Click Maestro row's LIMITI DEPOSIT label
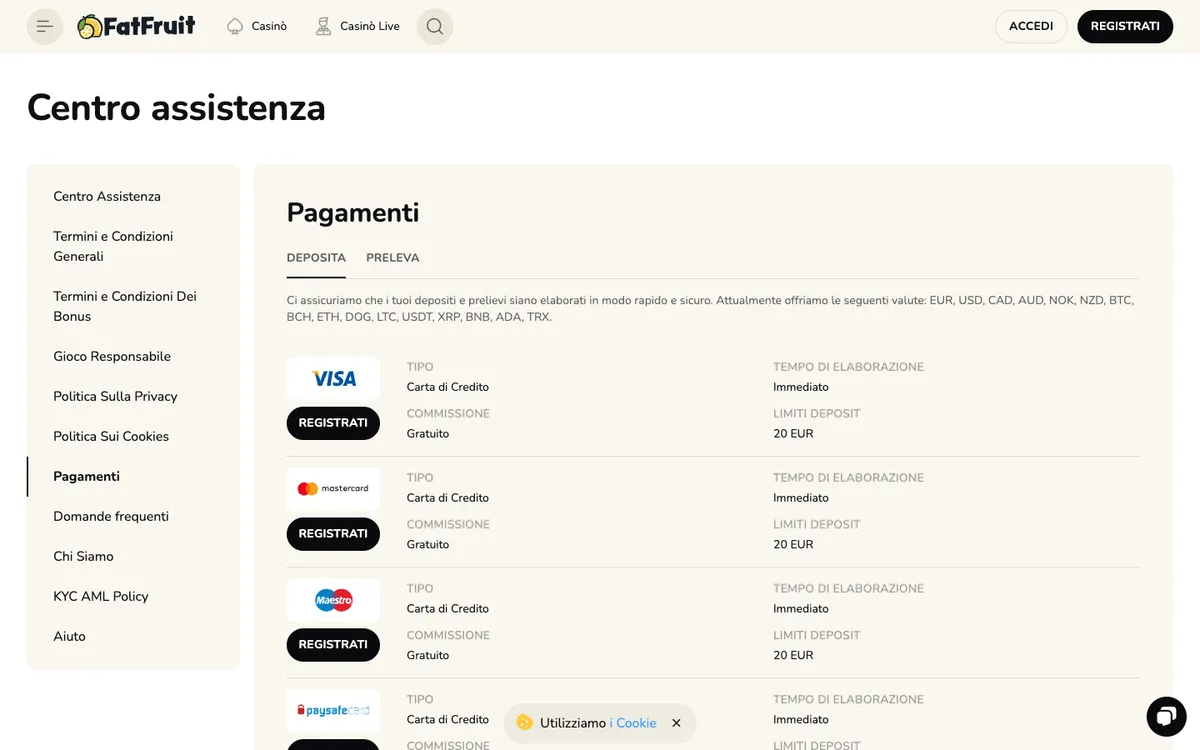This screenshot has width=1200, height=750. click(x=816, y=635)
